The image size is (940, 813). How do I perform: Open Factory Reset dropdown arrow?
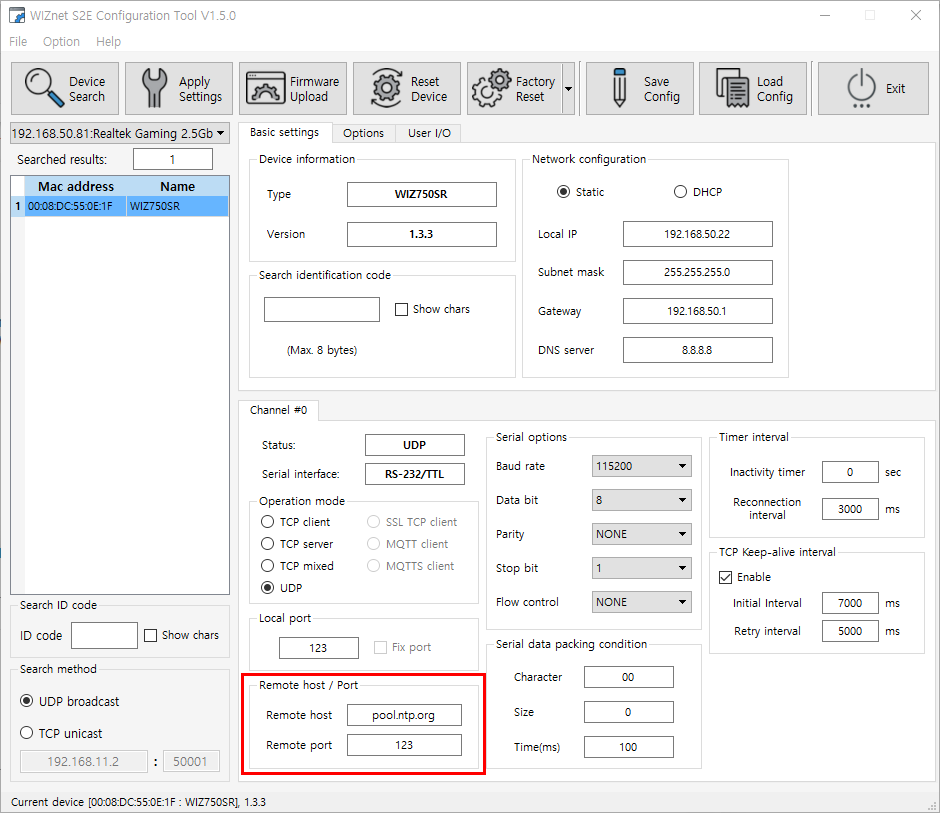568,89
